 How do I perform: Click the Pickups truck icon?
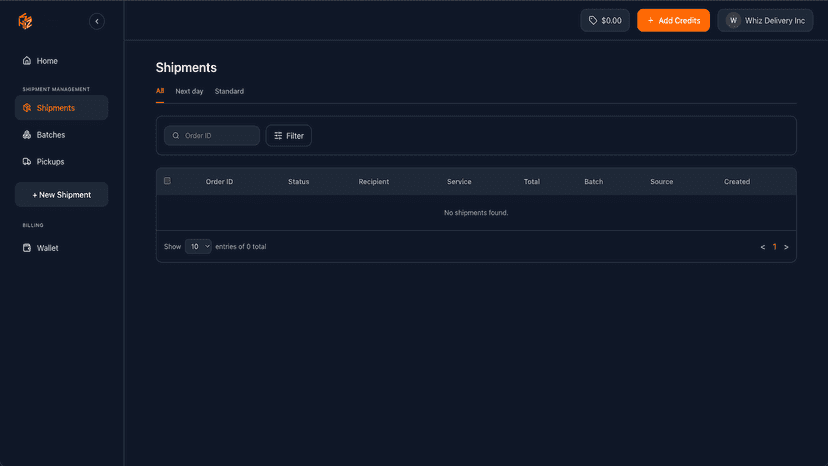click(x=27, y=162)
